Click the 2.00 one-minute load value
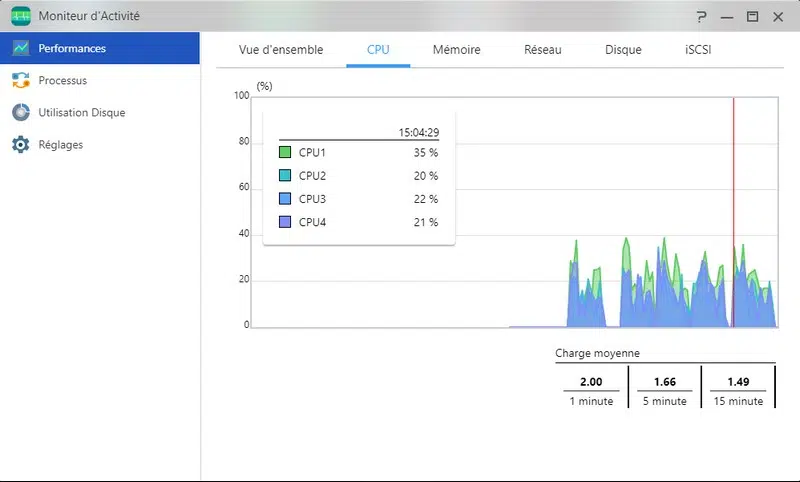This screenshot has height=482, width=800. [591, 382]
